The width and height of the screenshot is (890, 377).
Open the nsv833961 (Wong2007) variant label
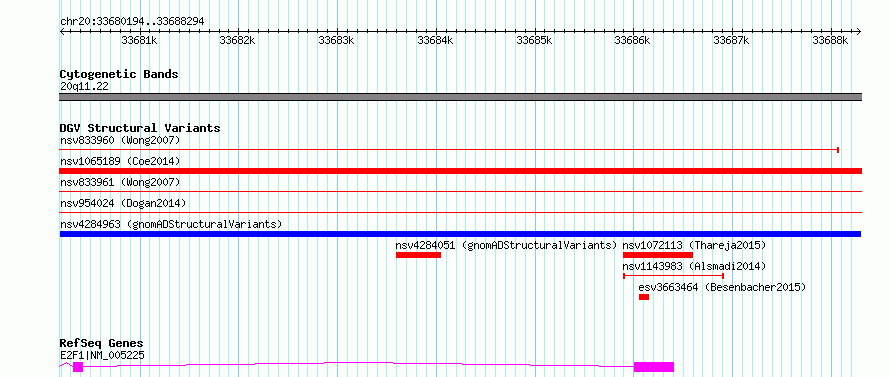point(120,182)
